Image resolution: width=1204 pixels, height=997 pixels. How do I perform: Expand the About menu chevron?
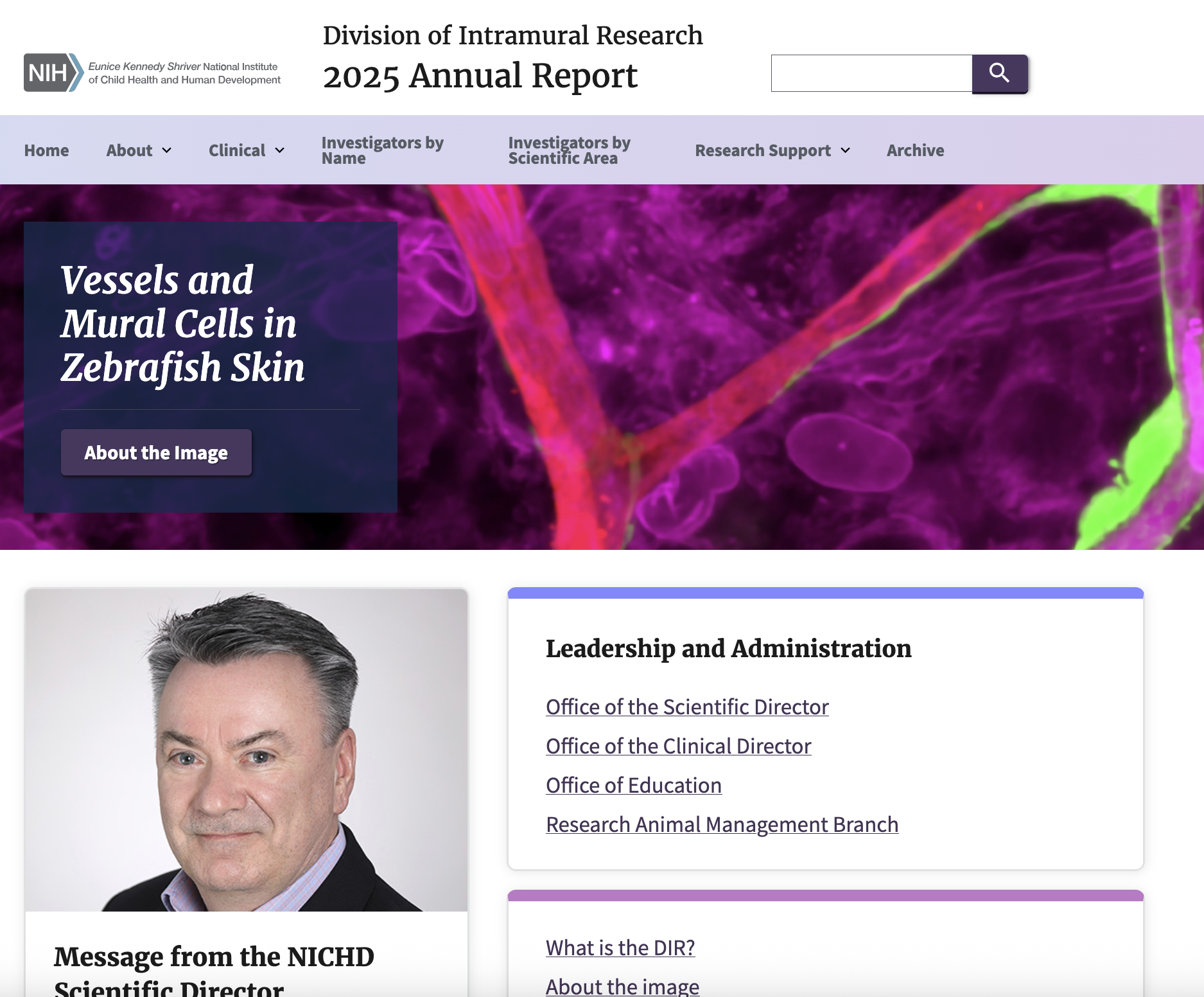click(167, 150)
